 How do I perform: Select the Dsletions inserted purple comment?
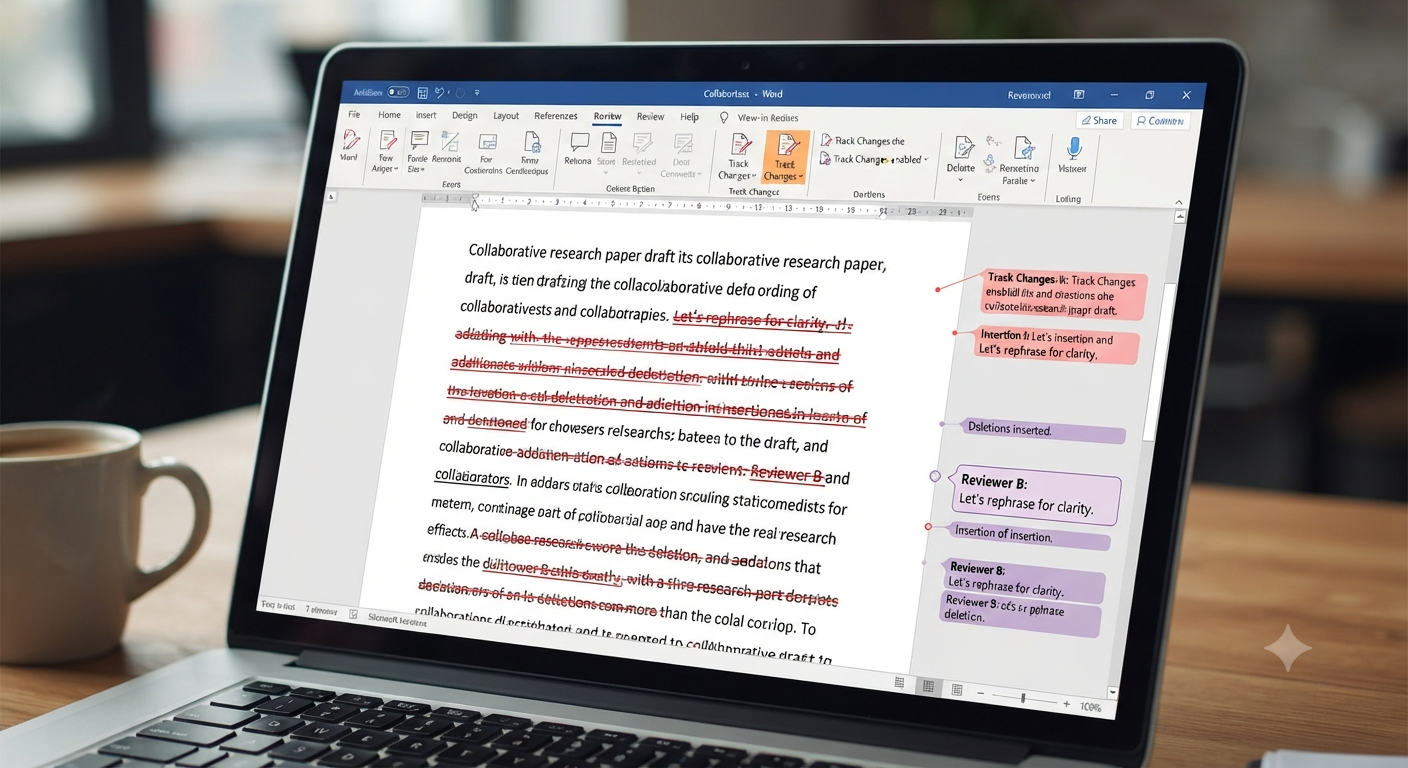(1041, 430)
